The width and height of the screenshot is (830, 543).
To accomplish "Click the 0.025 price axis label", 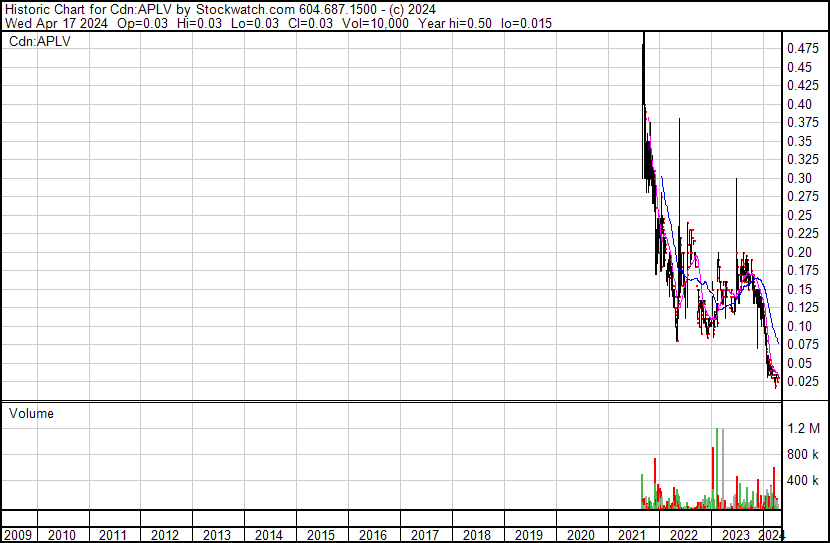I will tap(803, 381).
